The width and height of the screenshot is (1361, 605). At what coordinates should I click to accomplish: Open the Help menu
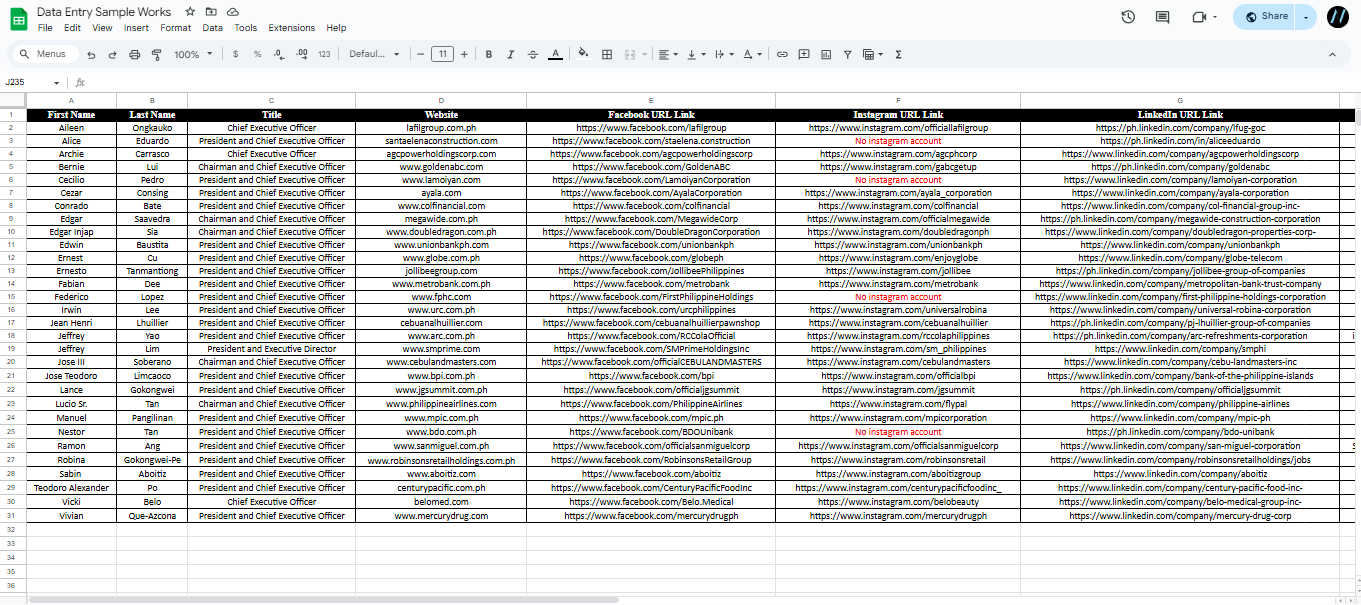point(336,28)
